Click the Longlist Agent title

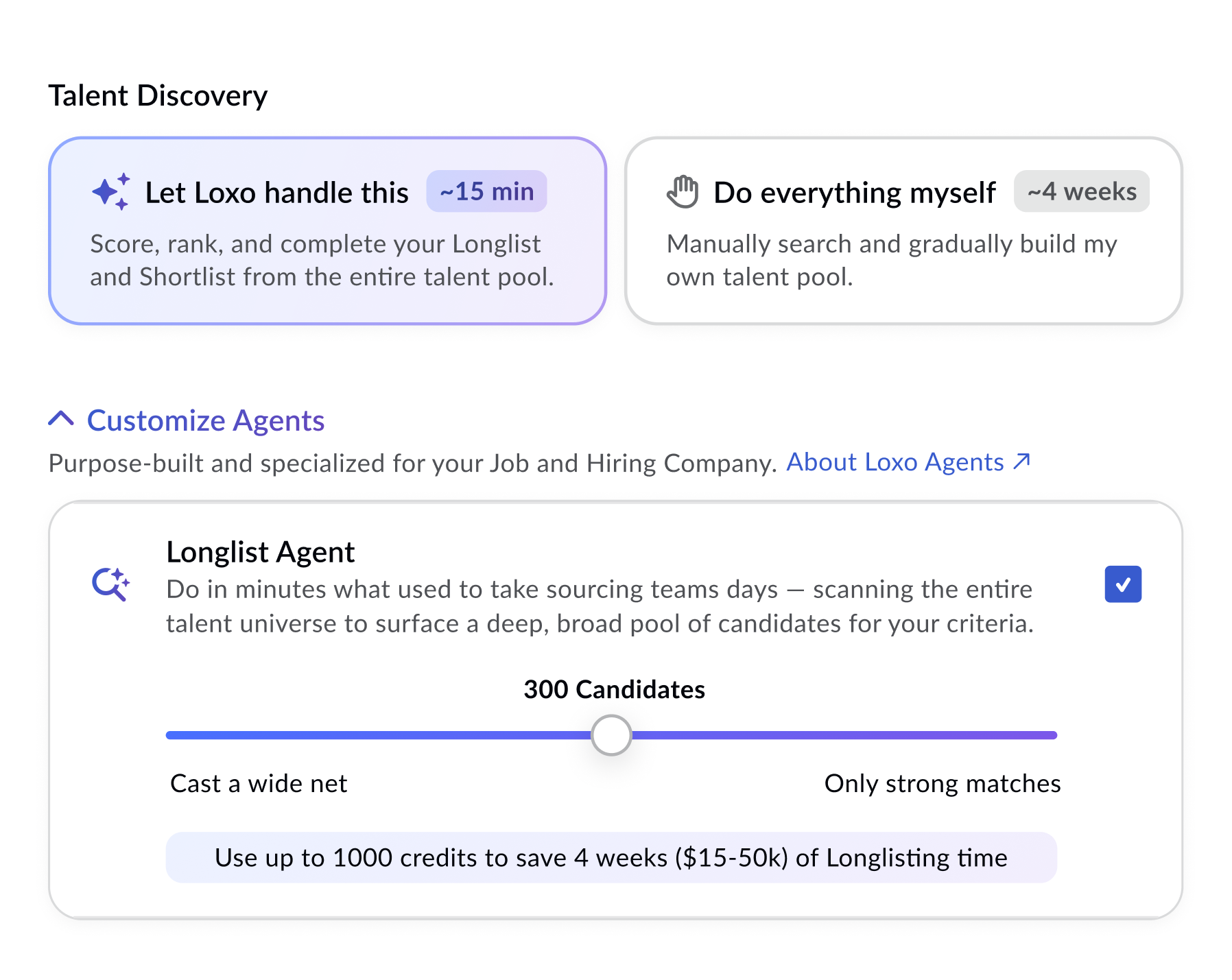(261, 552)
